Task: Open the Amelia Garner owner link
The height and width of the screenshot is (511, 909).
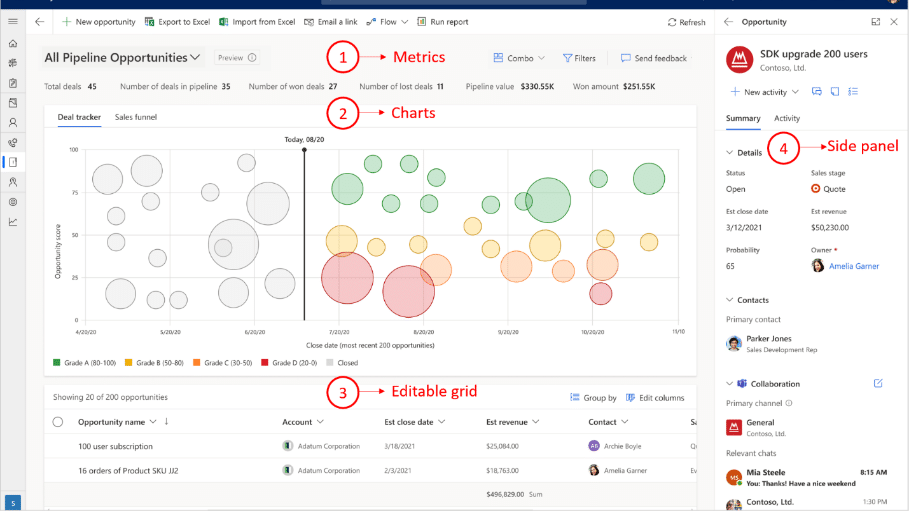Action: 852,266
